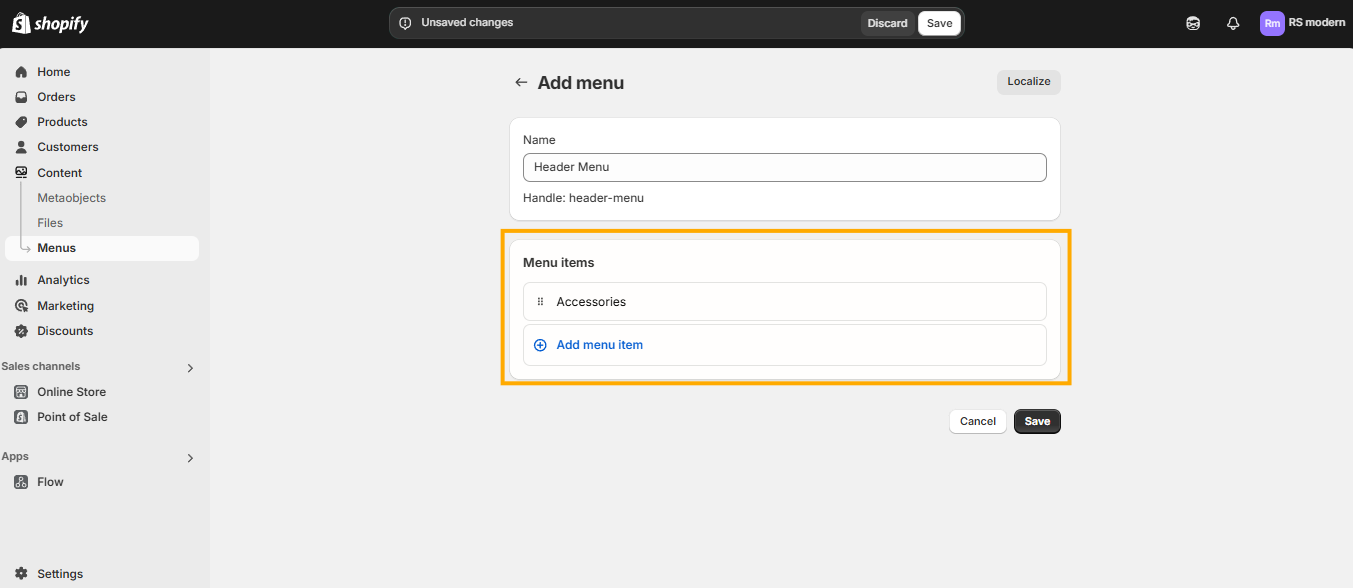Open Analytics in the sidebar

tap(63, 280)
